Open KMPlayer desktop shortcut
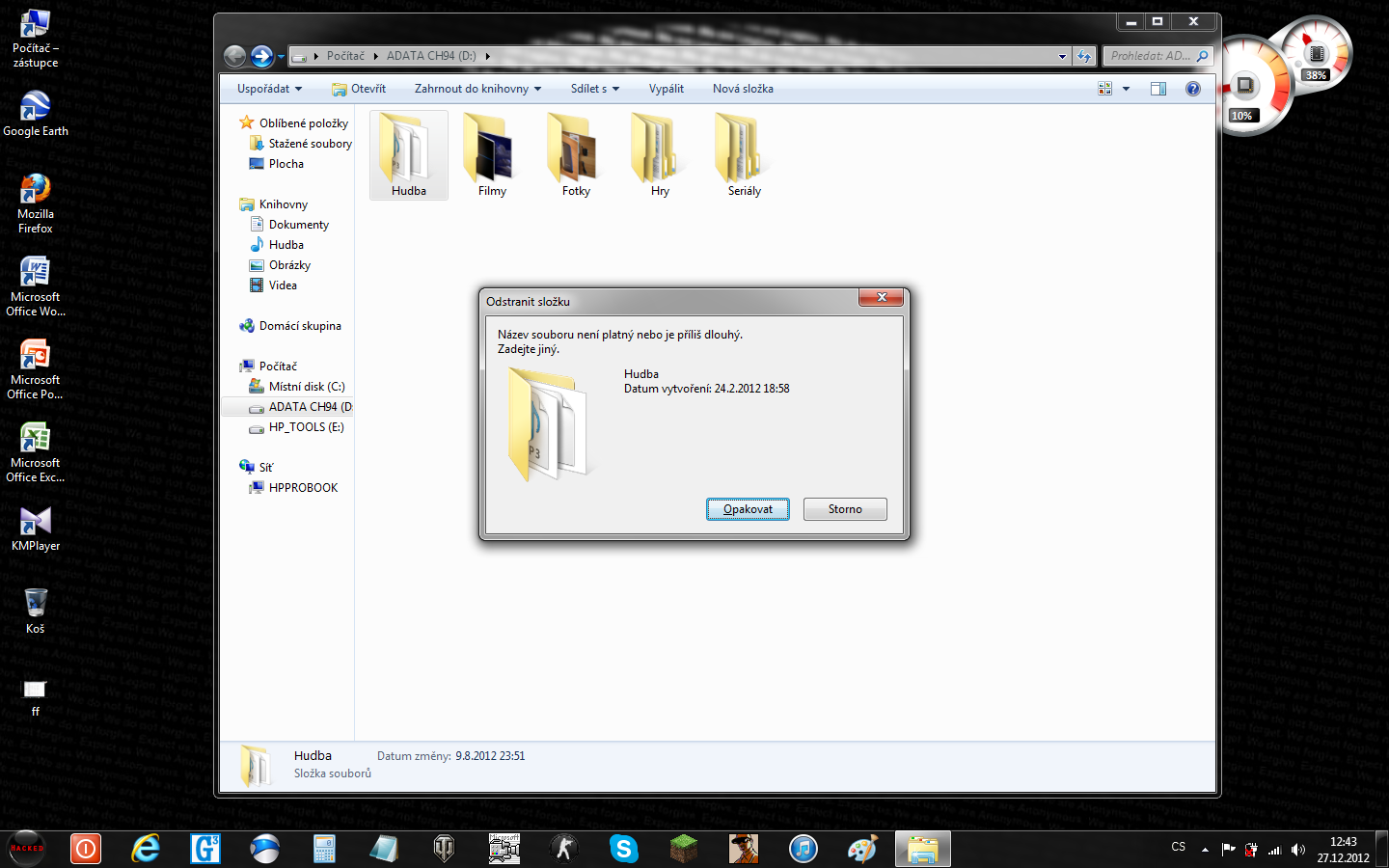Screen dimensions: 1389x868 [x=36, y=529]
